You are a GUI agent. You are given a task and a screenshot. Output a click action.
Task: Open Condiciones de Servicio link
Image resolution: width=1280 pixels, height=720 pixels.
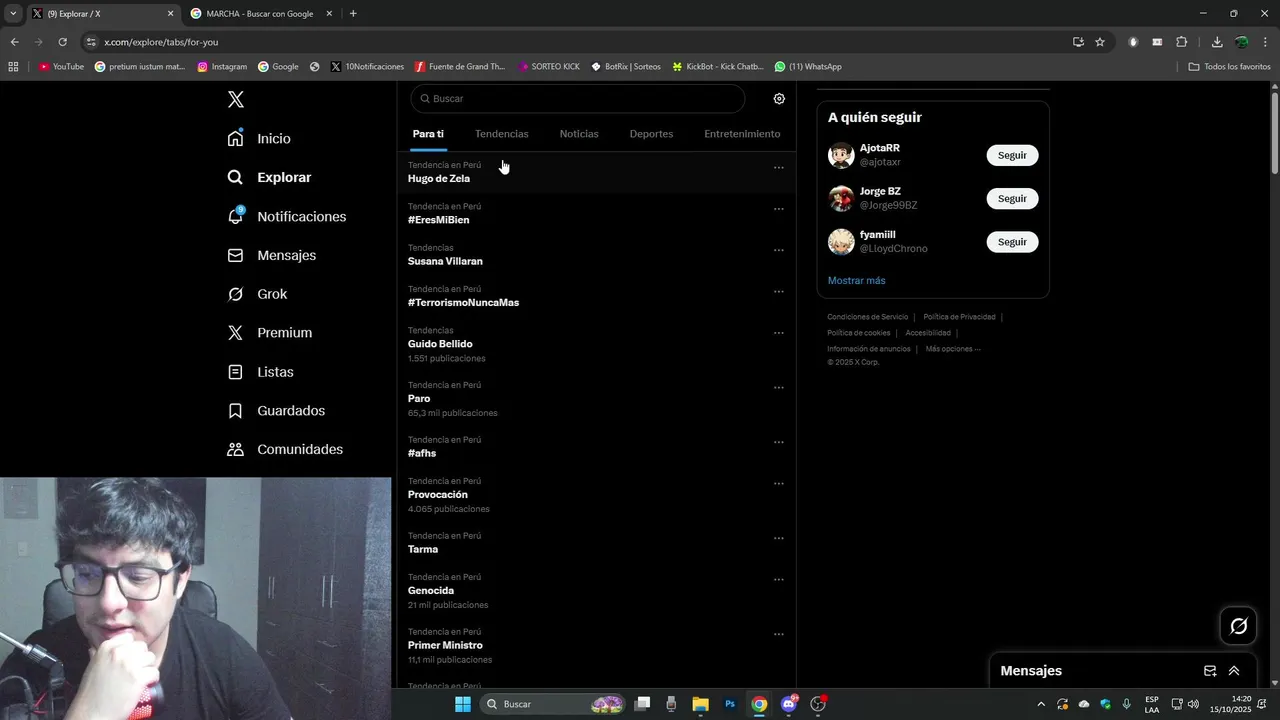867,317
